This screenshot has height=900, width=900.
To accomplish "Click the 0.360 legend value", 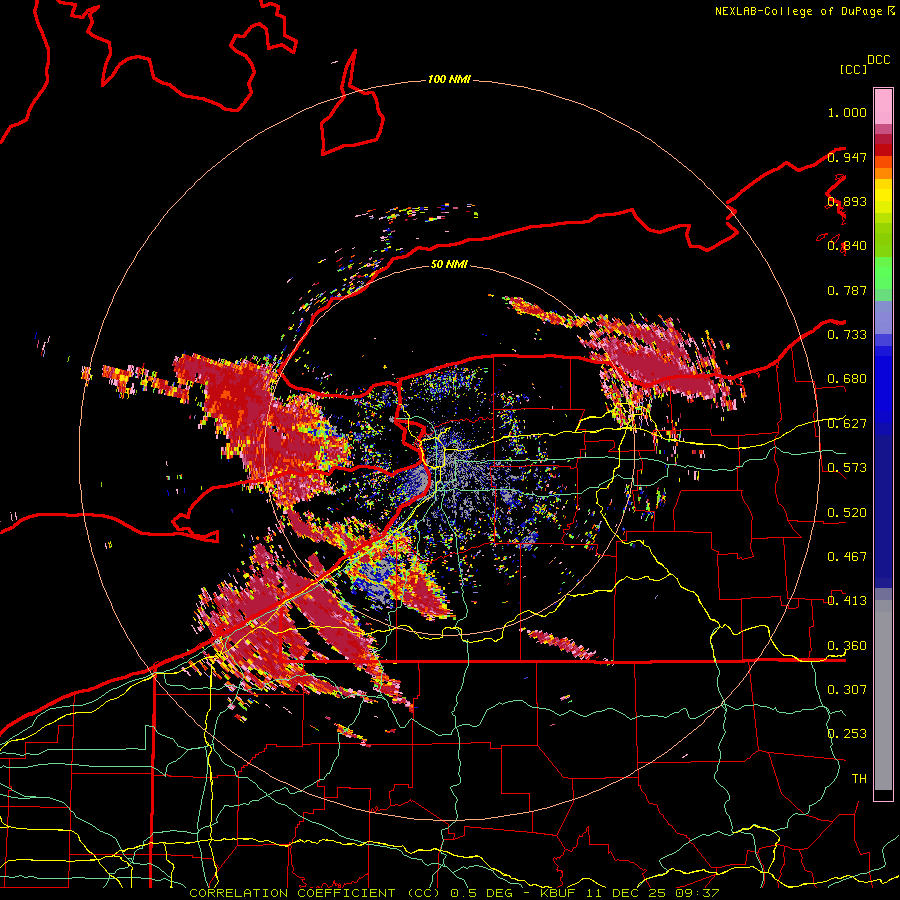I will click(x=847, y=646).
